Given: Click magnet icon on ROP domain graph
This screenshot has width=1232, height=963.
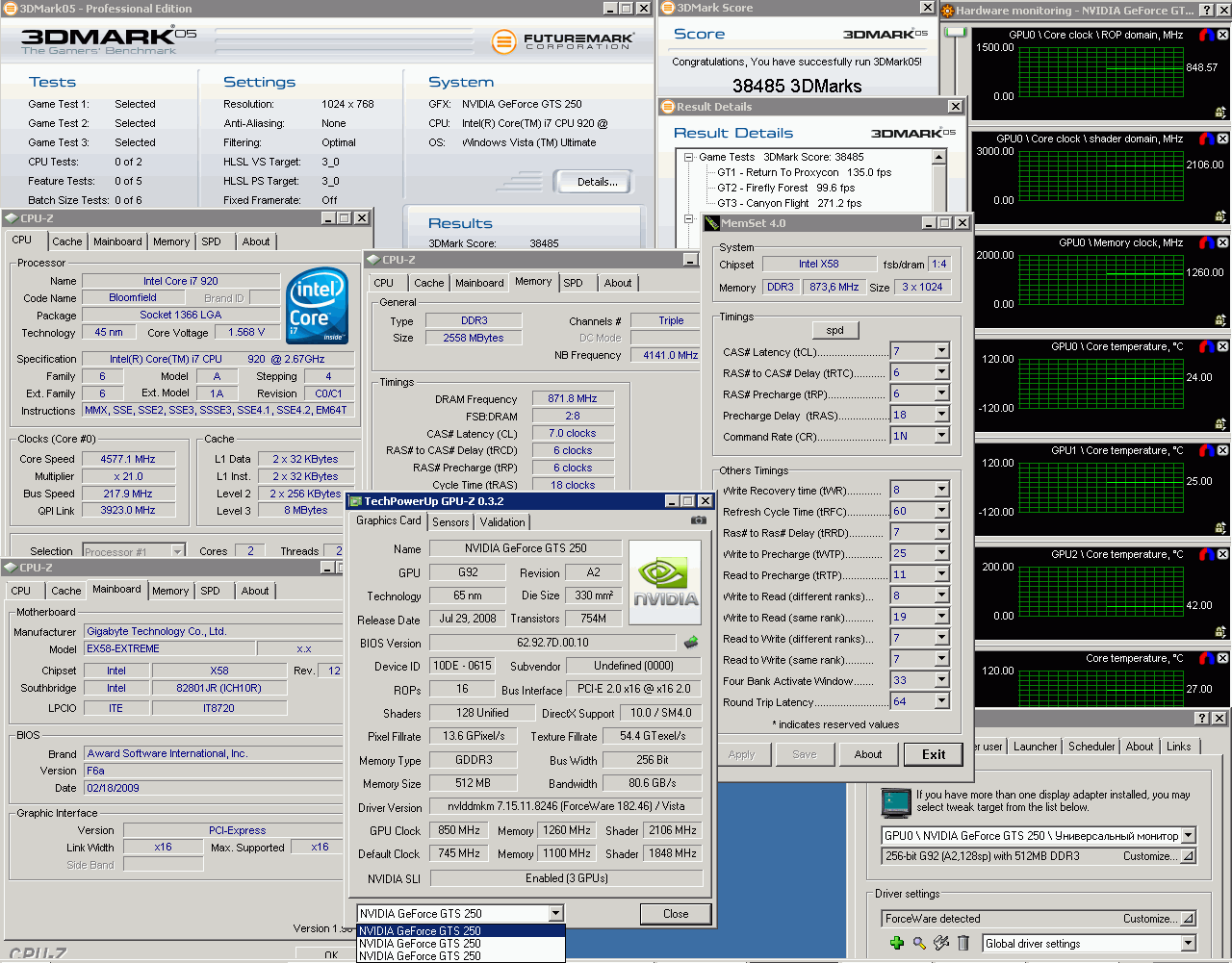Looking at the screenshot, I should [1207, 35].
